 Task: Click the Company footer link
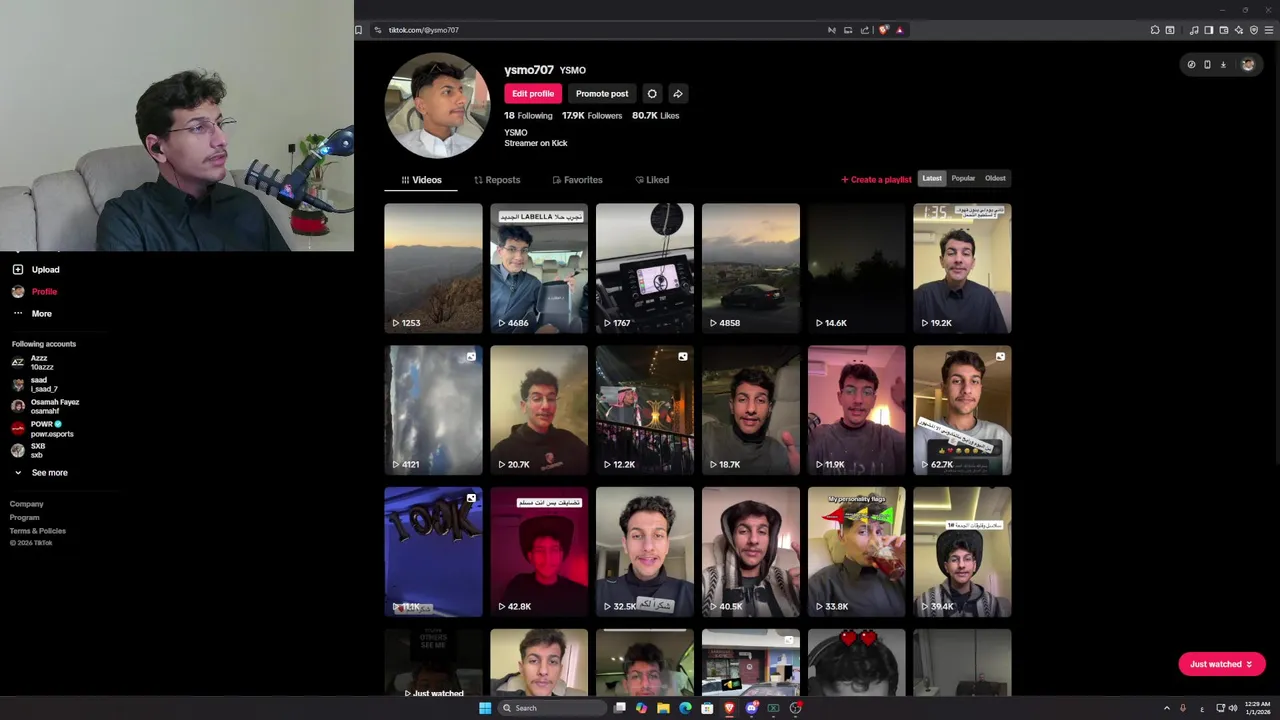tap(27, 504)
